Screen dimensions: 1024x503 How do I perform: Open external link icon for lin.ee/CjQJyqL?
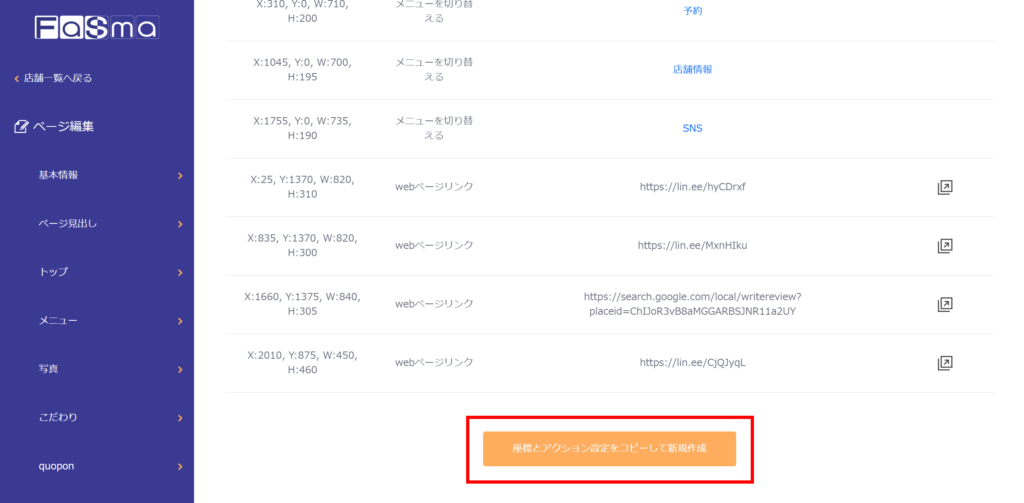tap(944, 363)
